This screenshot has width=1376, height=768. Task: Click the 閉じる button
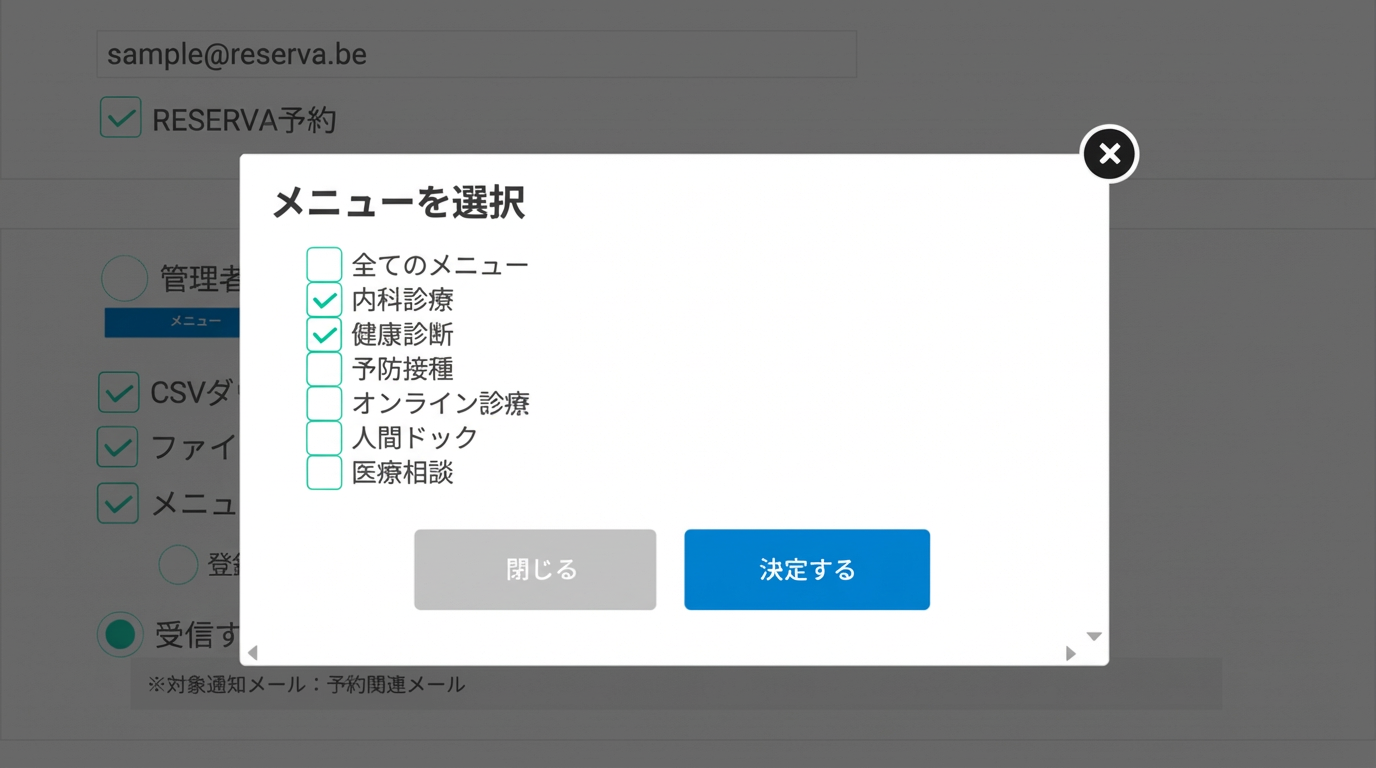click(535, 569)
